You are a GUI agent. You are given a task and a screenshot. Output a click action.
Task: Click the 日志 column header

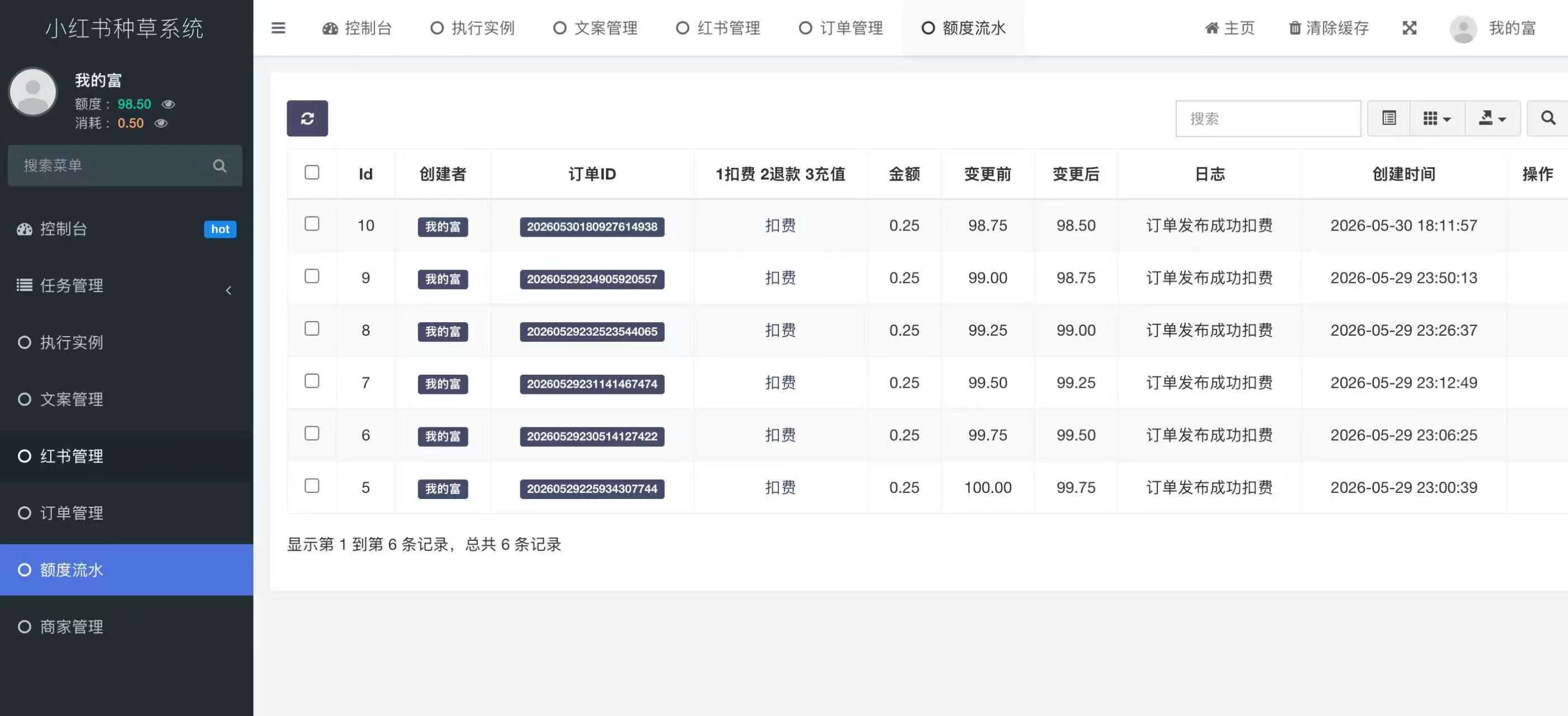coord(1209,174)
